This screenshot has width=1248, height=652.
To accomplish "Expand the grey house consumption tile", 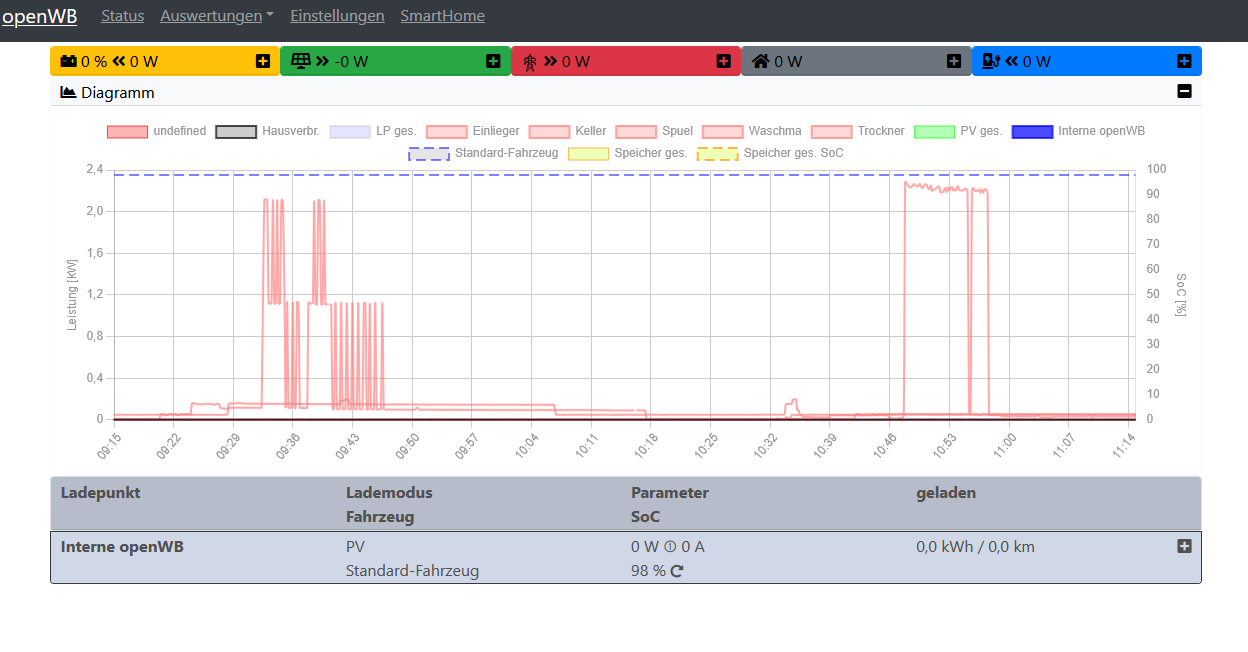I will pos(954,61).
